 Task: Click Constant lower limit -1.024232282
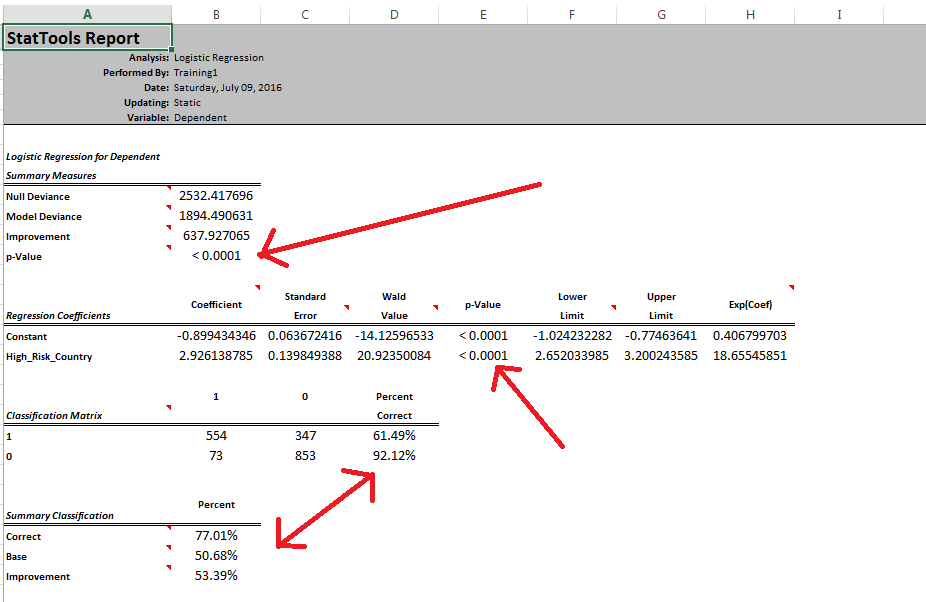(572, 336)
